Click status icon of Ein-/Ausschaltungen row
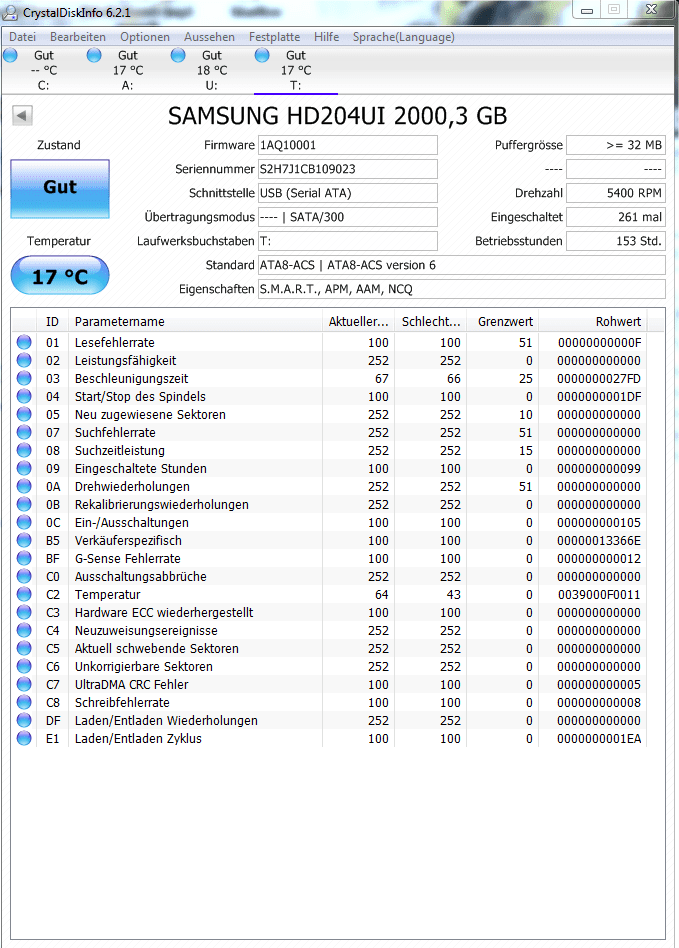 (24, 522)
